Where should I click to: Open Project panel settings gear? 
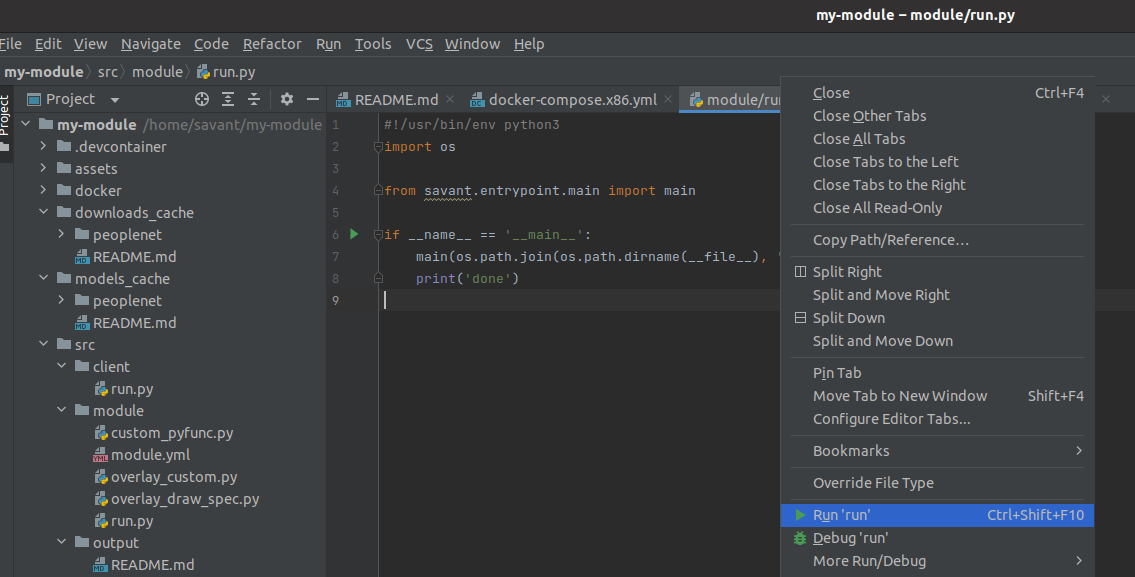point(287,99)
